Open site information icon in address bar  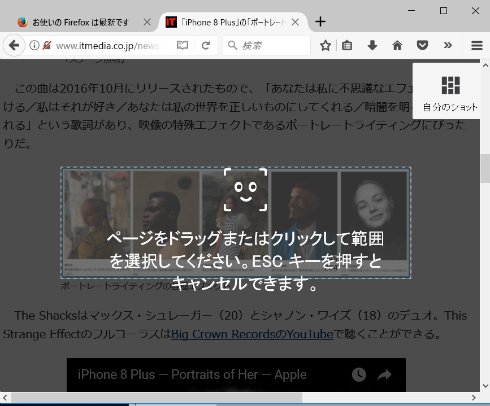pyautogui.click(x=34, y=45)
